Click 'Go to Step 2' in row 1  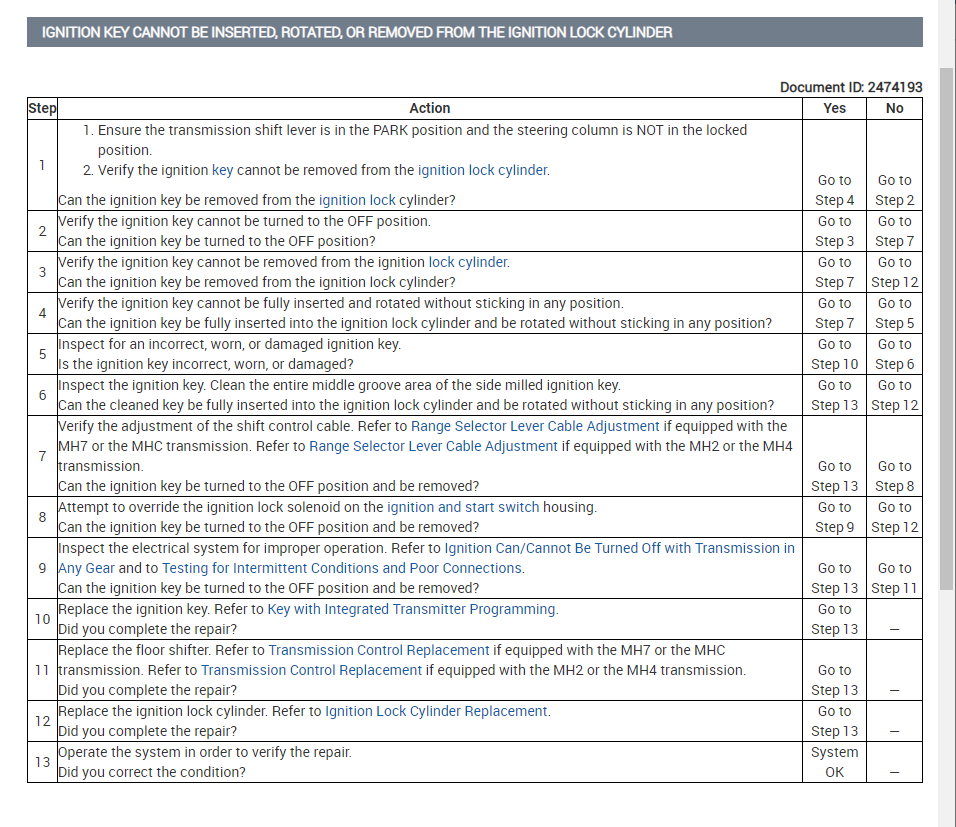point(894,190)
